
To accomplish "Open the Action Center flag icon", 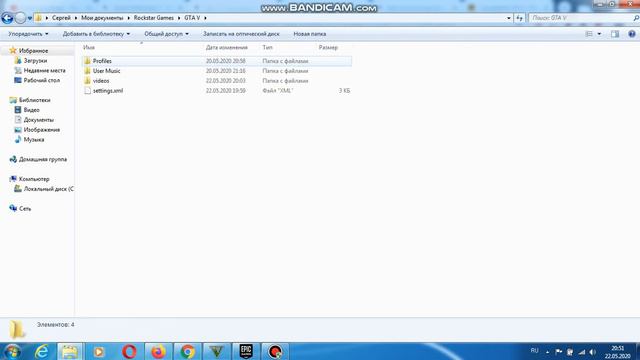I will [x=559, y=352].
